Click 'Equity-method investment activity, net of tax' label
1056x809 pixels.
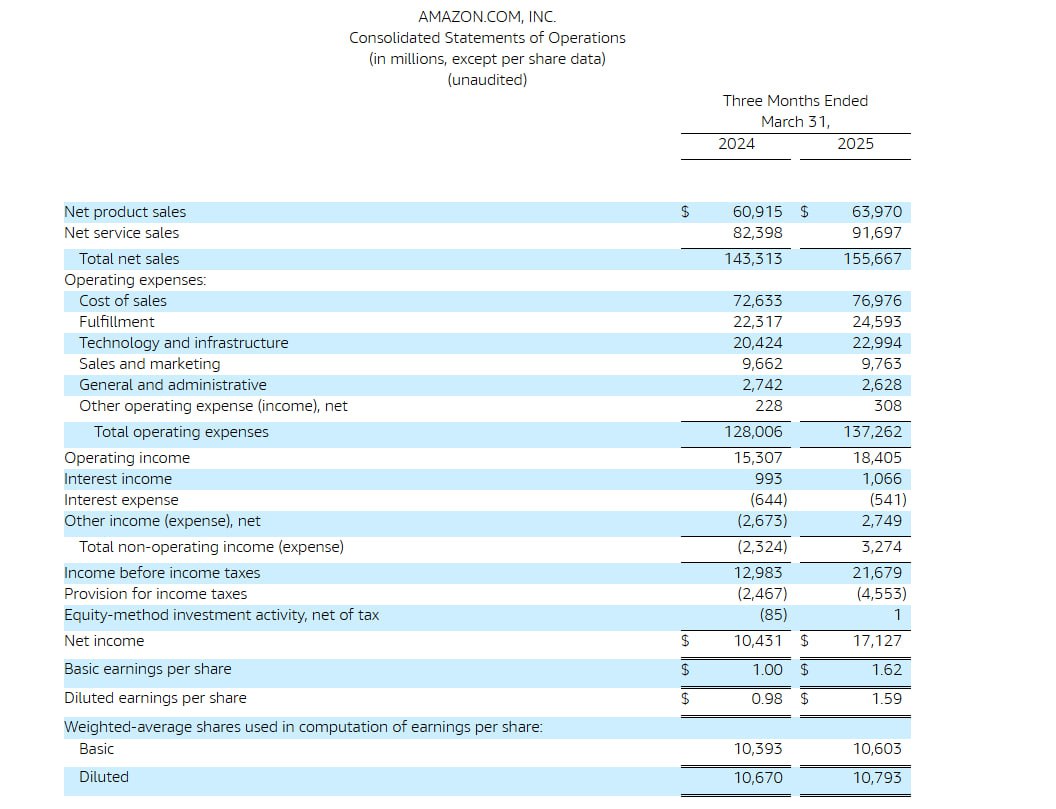click(222, 615)
